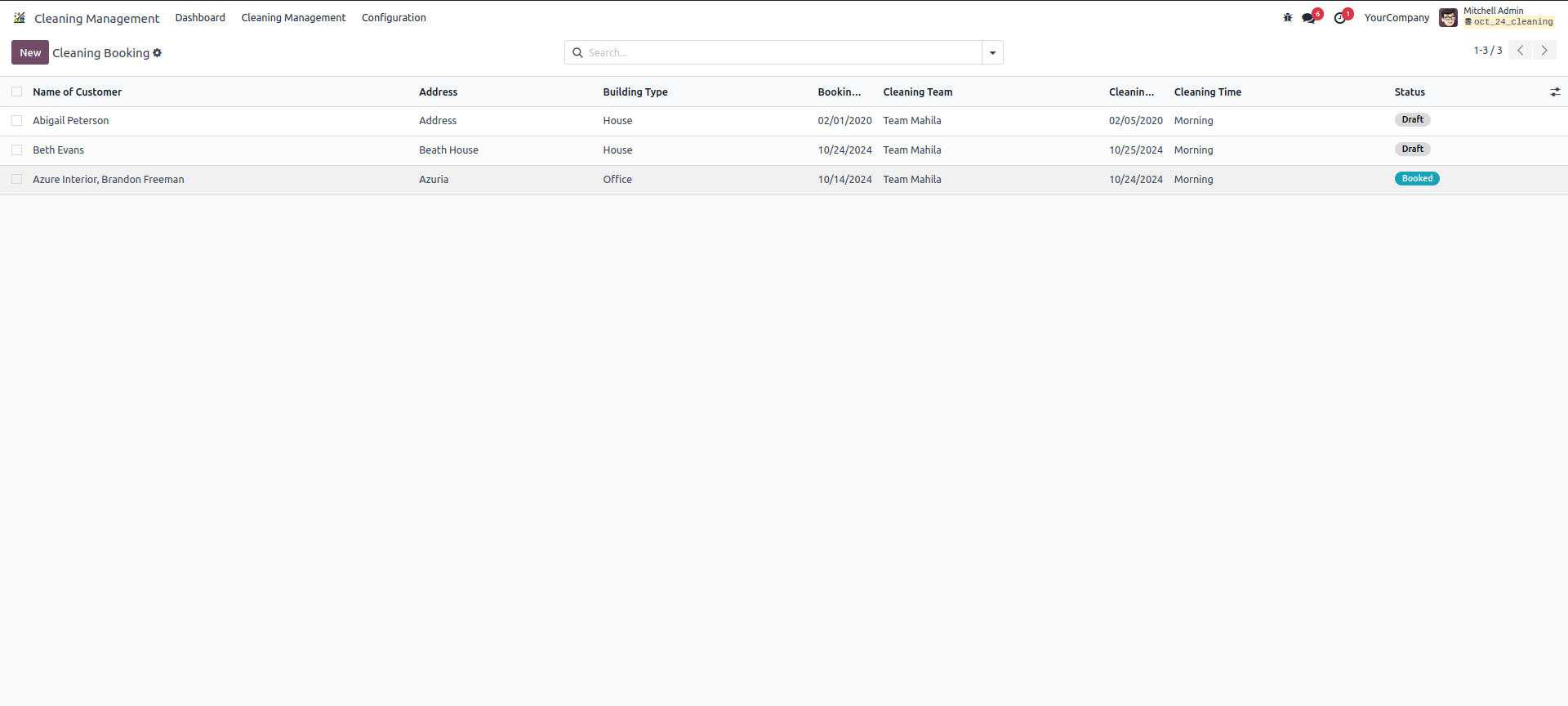The height and width of the screenshot is (706, 1568).
Task: Click the 10/14/2024 booking date cell
Action: click(844, 180)
